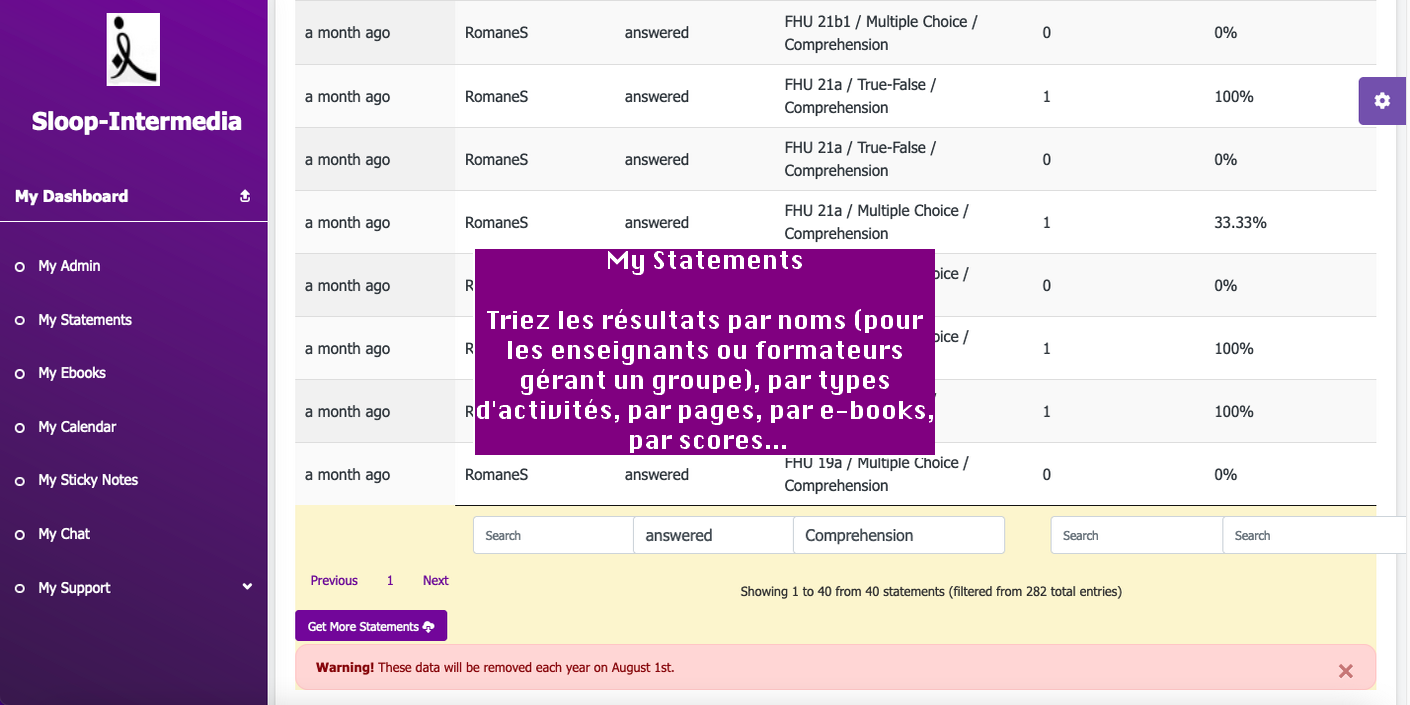This screenshot has height=705, width=1410.
Task: Open My Calendar in the sidebar
Action: pyautogui.click(x=77, y=427)
